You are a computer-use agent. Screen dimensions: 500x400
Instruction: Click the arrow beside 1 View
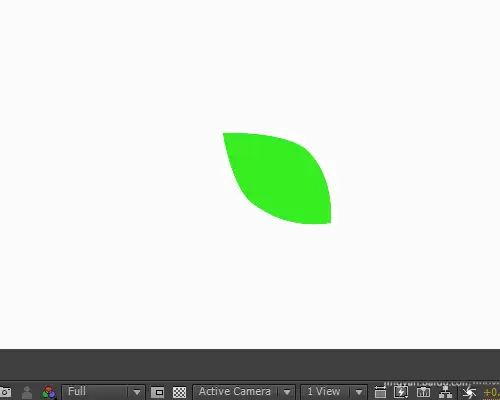[x=359, y=392]
